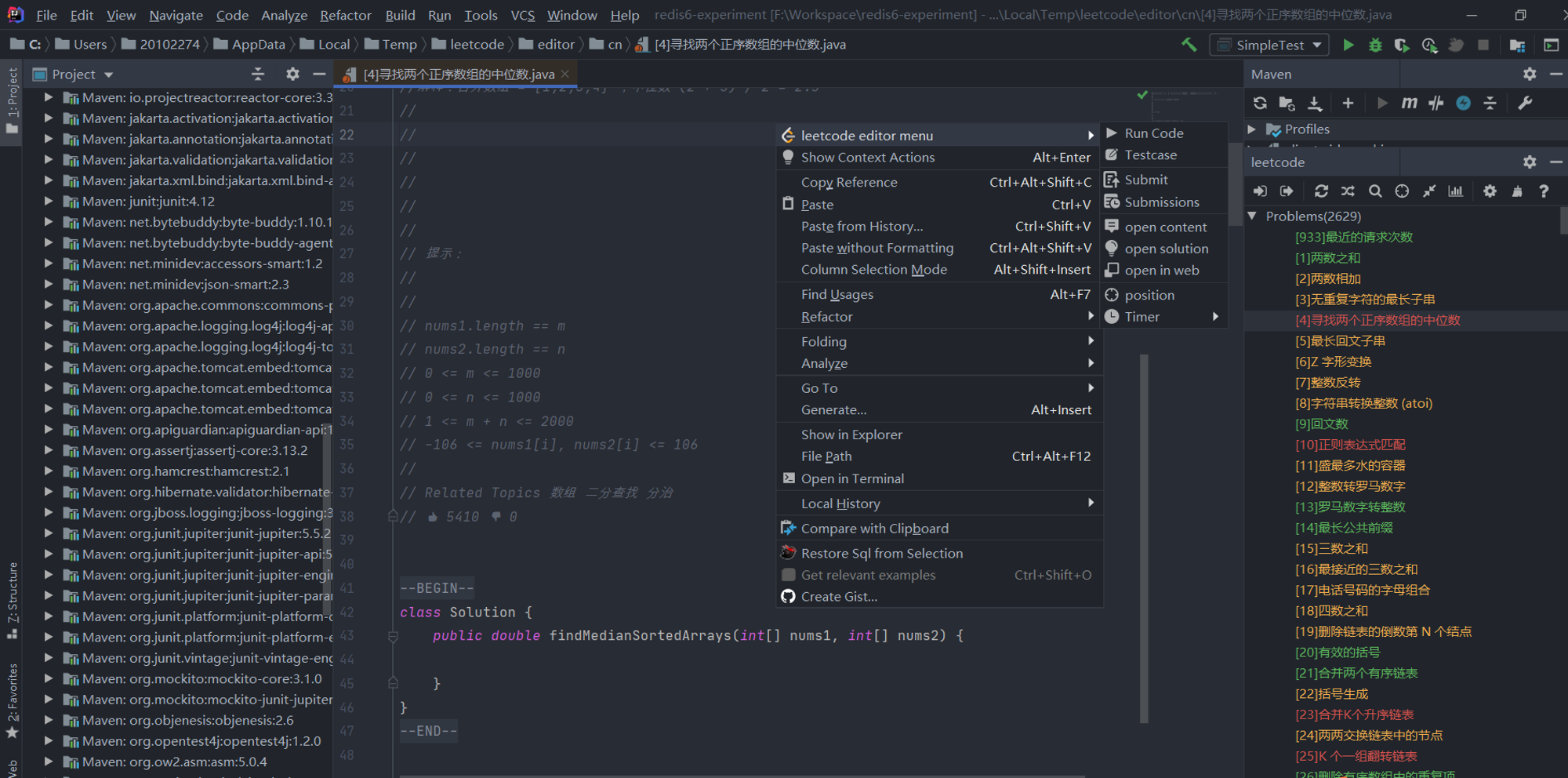Viewport: 1568px width, 778px height.
Task: Sign in to leetcode with login icon
Action: [1260, 191]
